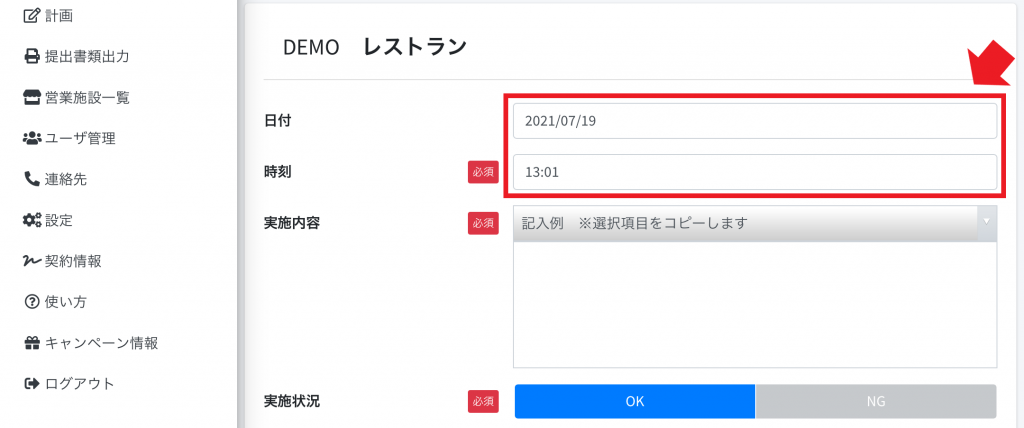The width and height of the screenshot is (1024, 428).
Task: Click the printer icon for 提出書類出力
Action: tap(31, 57)
